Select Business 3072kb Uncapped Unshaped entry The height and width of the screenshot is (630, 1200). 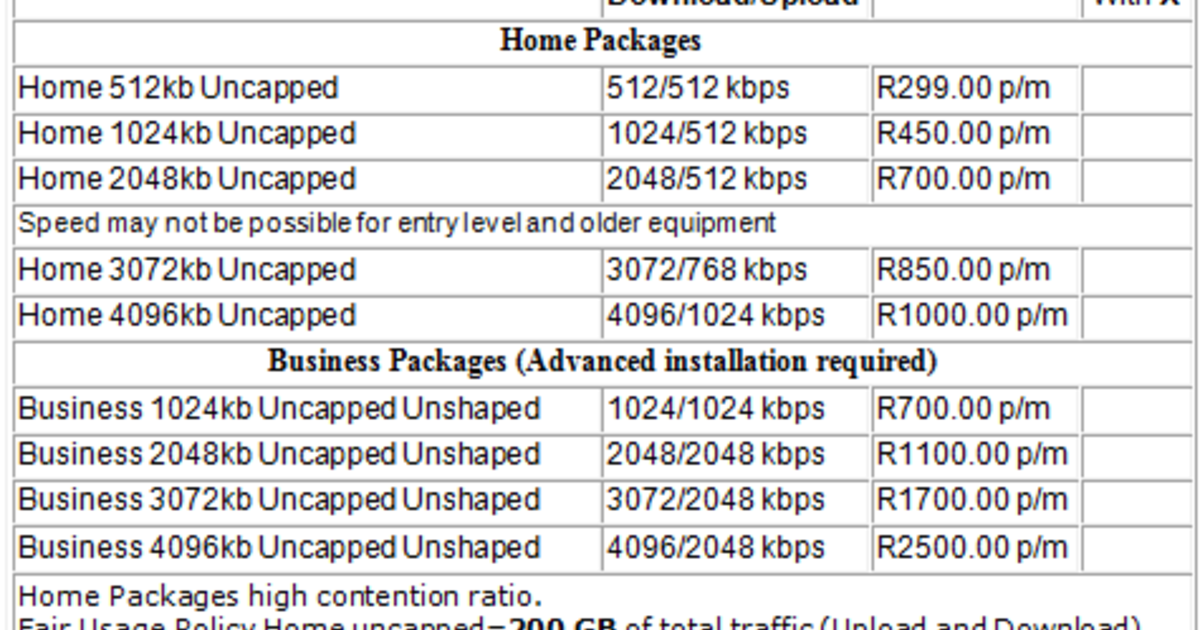pyautogui.click(x=279, y=499)
